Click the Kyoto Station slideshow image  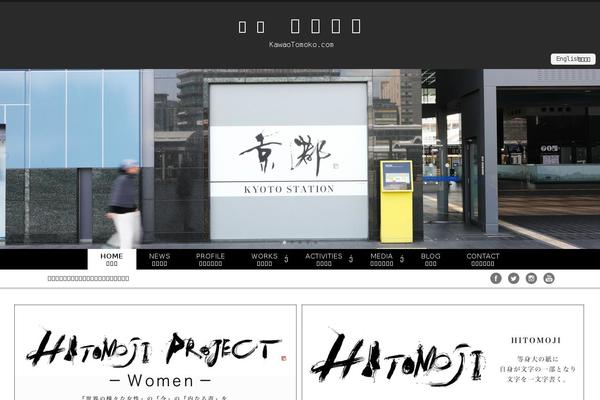[x=300, y=159]
